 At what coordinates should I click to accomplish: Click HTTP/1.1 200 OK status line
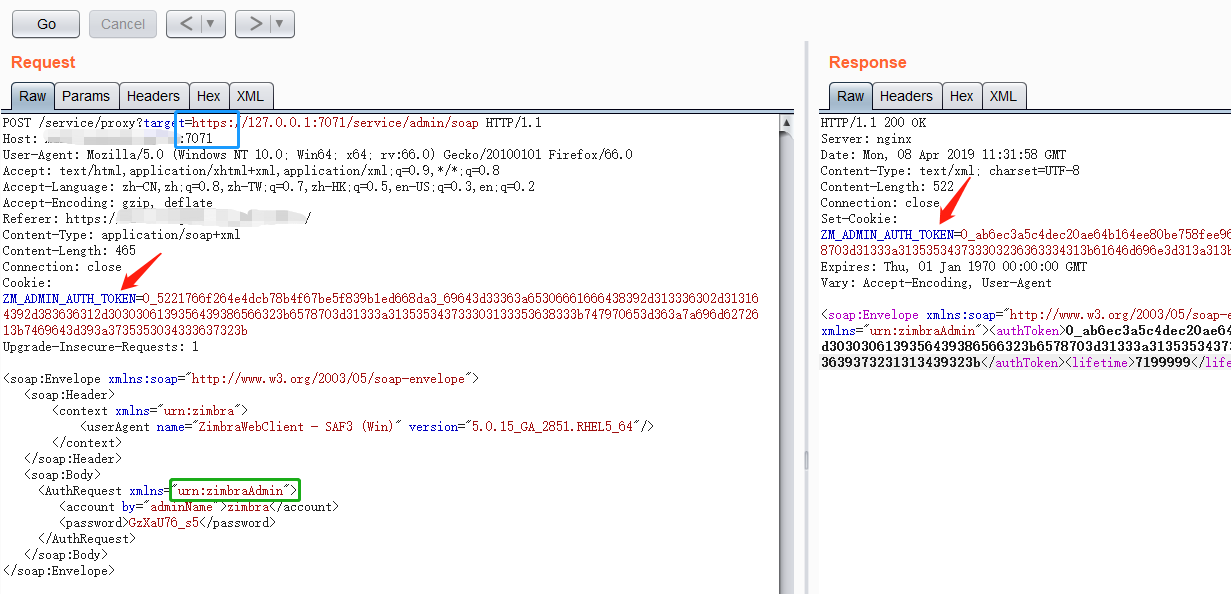[871, 123]
